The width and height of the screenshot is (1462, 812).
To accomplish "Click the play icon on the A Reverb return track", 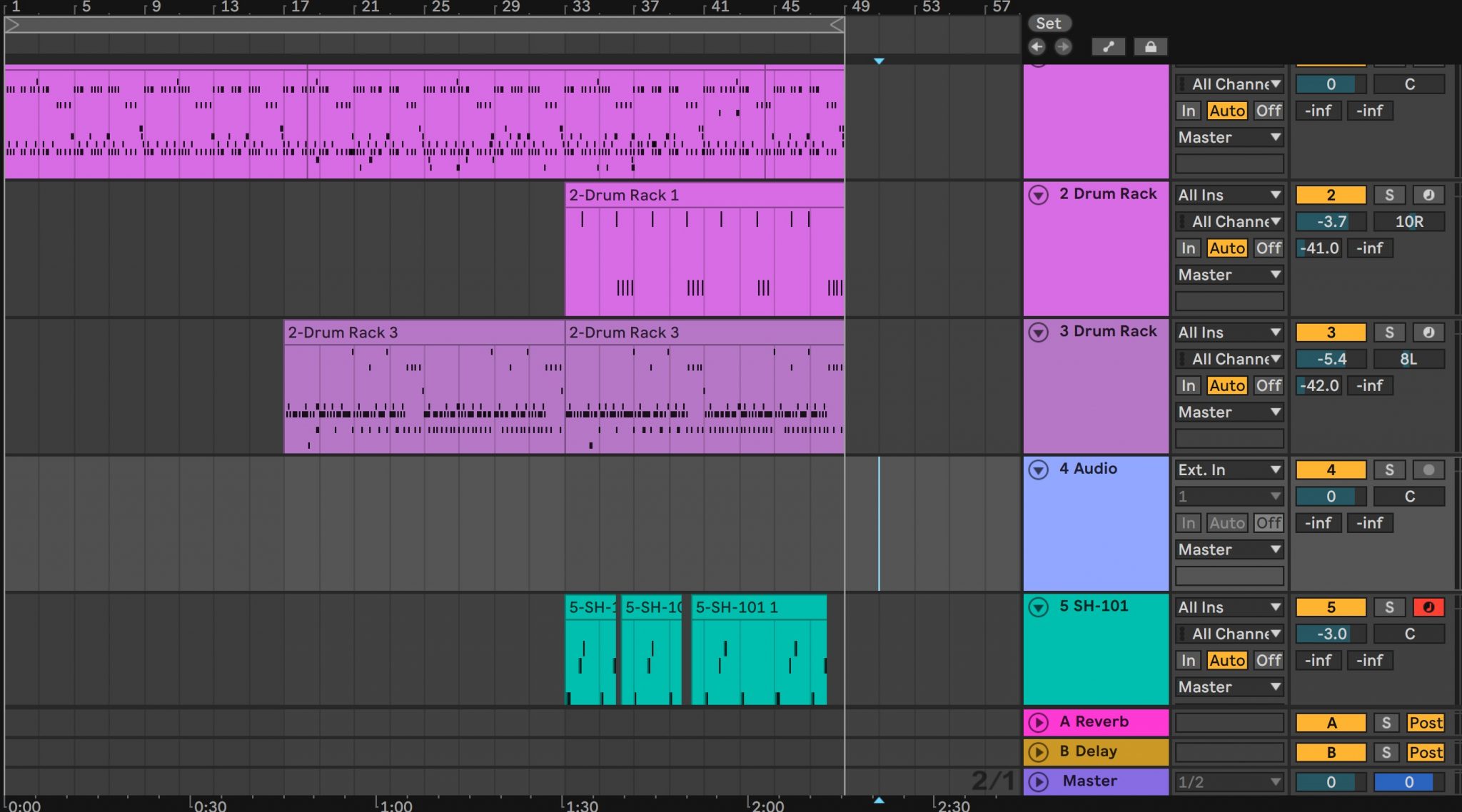I will tap(1039, 722).
